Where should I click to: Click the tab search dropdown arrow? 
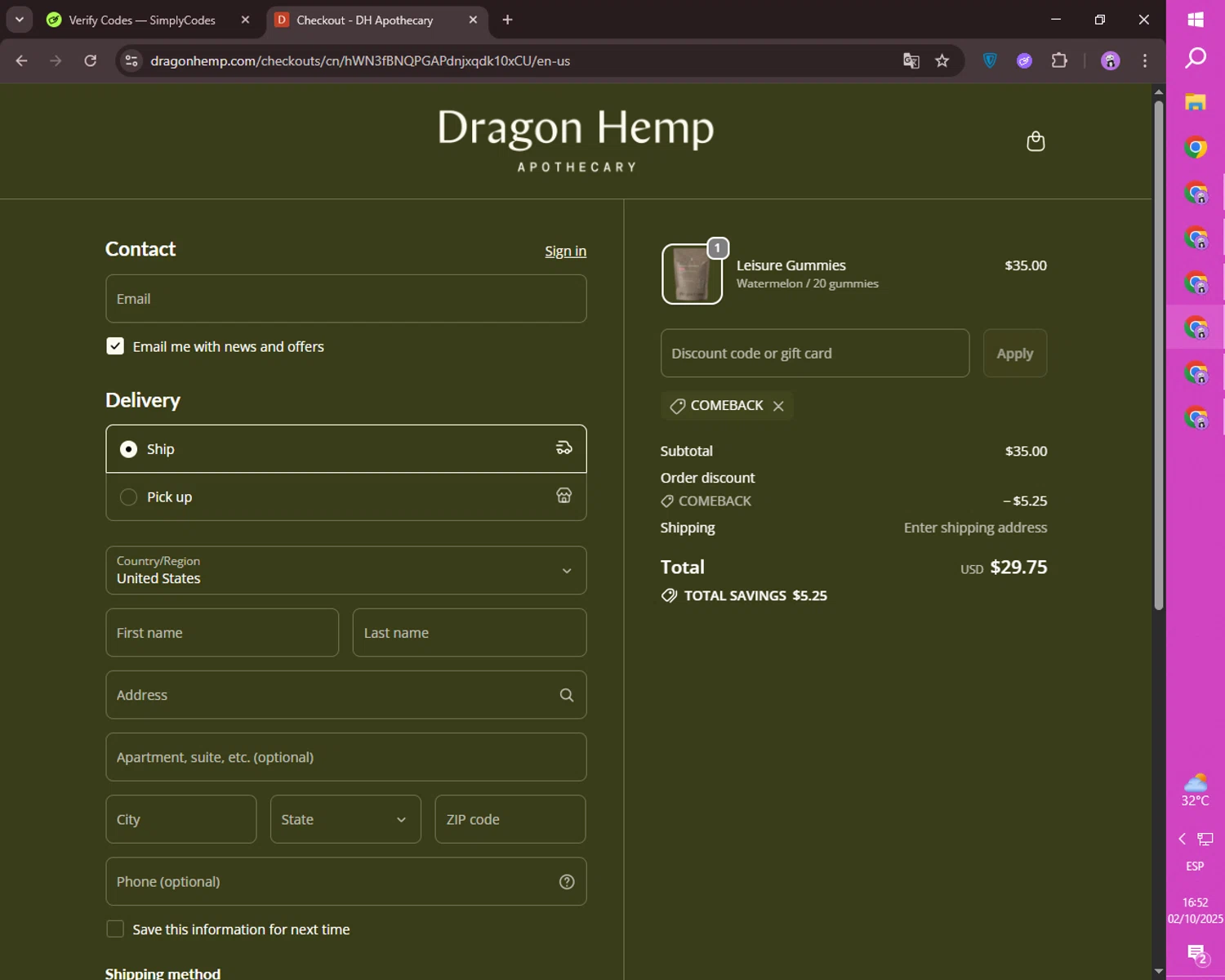(x=19, y=20)
